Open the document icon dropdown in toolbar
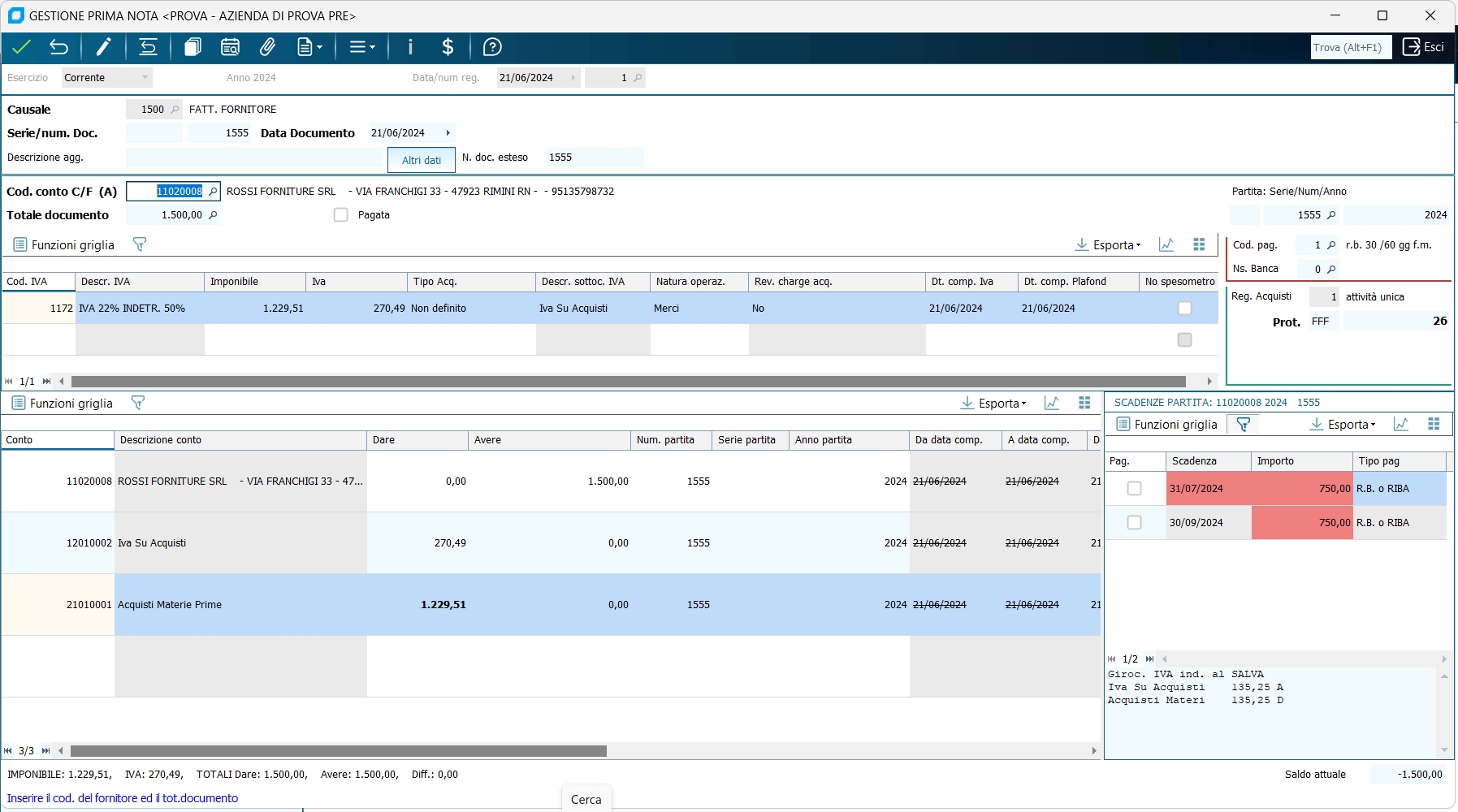The height and width of the screenshot is (812, 1458). click(309, 47)
